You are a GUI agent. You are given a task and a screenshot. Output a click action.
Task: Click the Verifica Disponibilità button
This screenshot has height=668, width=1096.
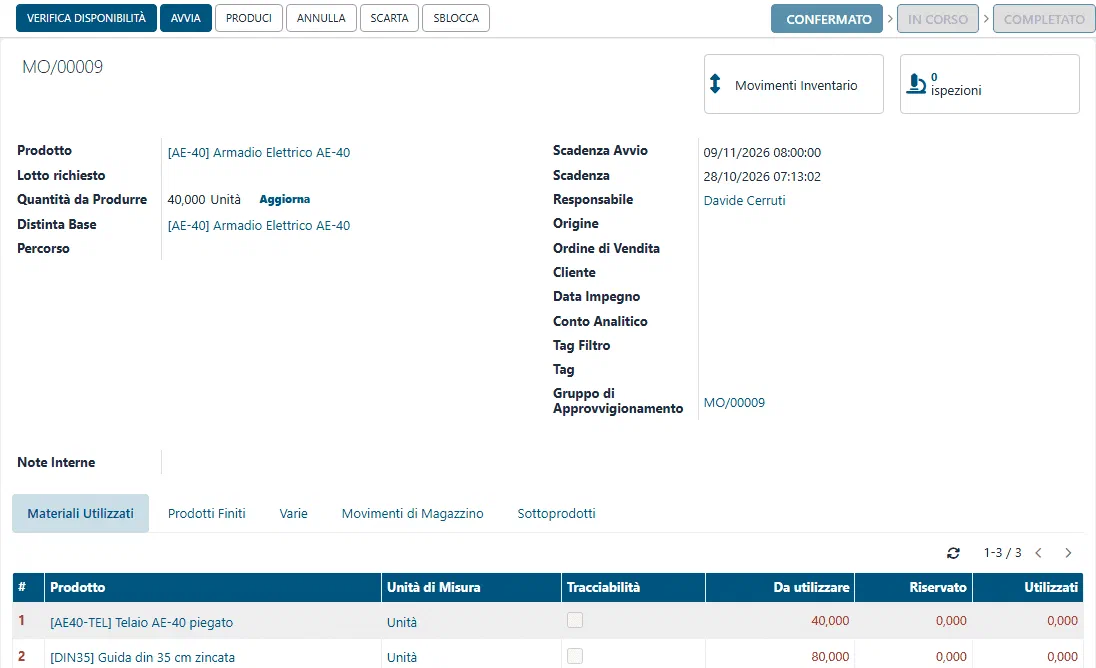click(x=87, y=18)
